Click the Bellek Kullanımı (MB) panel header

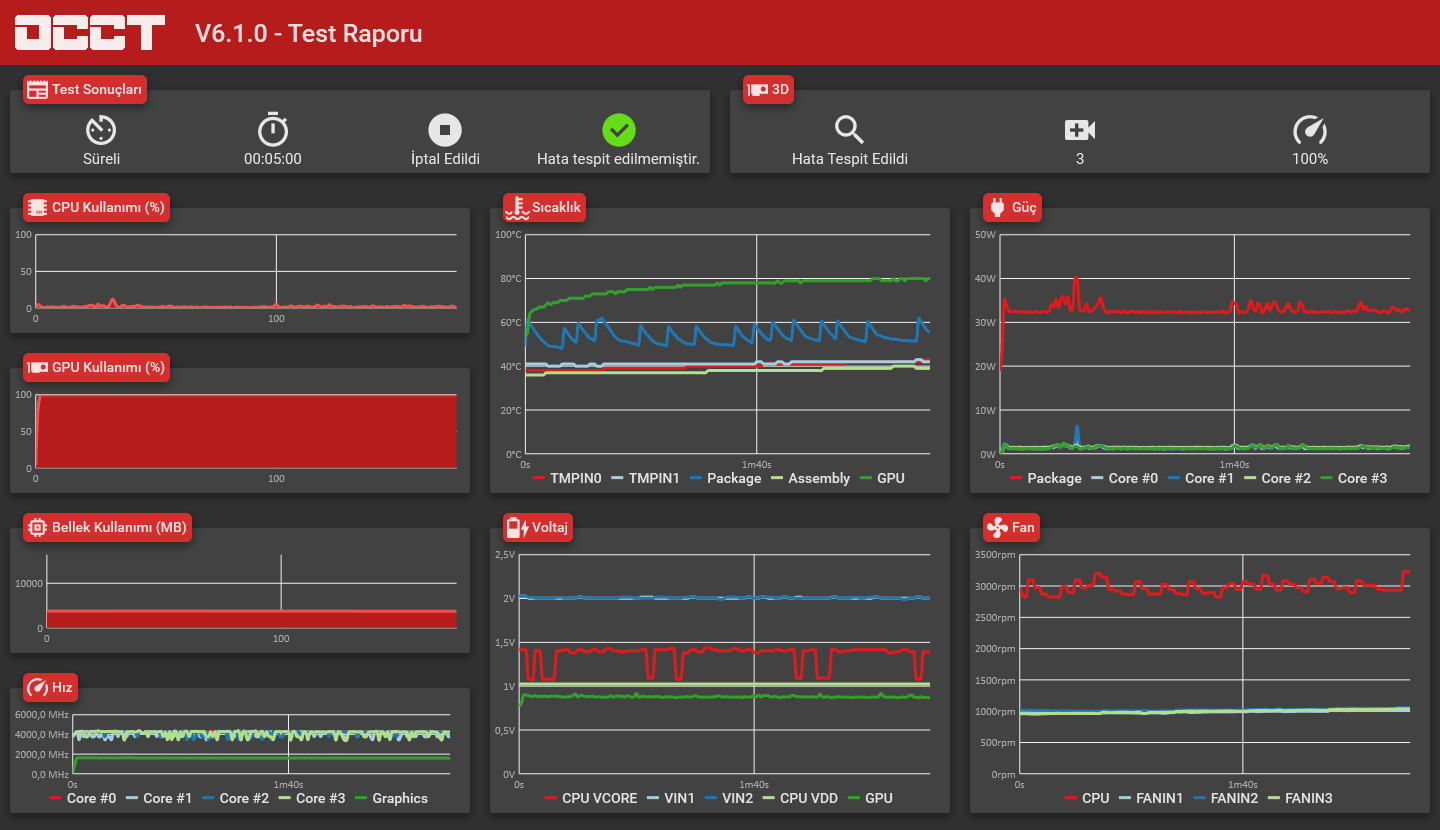[x=107, y=527]
